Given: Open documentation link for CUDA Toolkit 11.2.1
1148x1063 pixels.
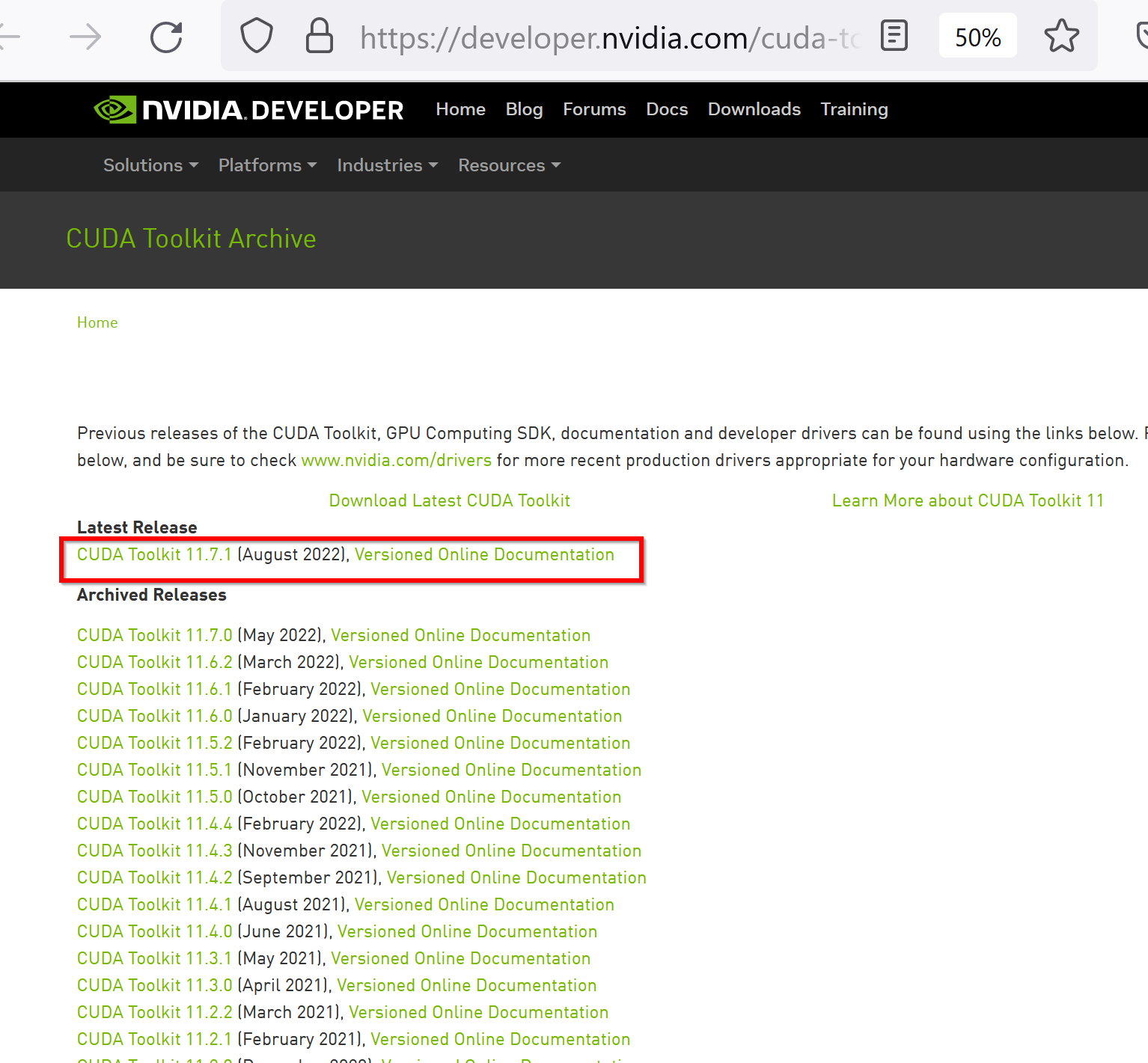Looking at the screenshot, I should click(500, 1039).
